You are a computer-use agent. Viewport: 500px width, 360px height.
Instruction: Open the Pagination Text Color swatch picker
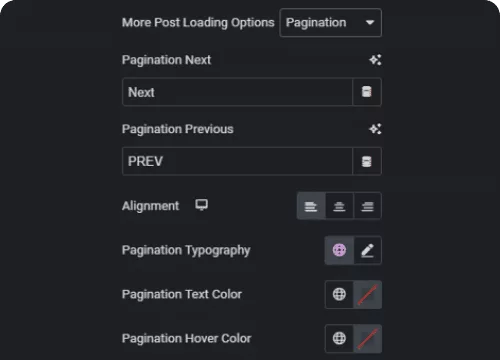pyautogui.click(x=367, y=294)
